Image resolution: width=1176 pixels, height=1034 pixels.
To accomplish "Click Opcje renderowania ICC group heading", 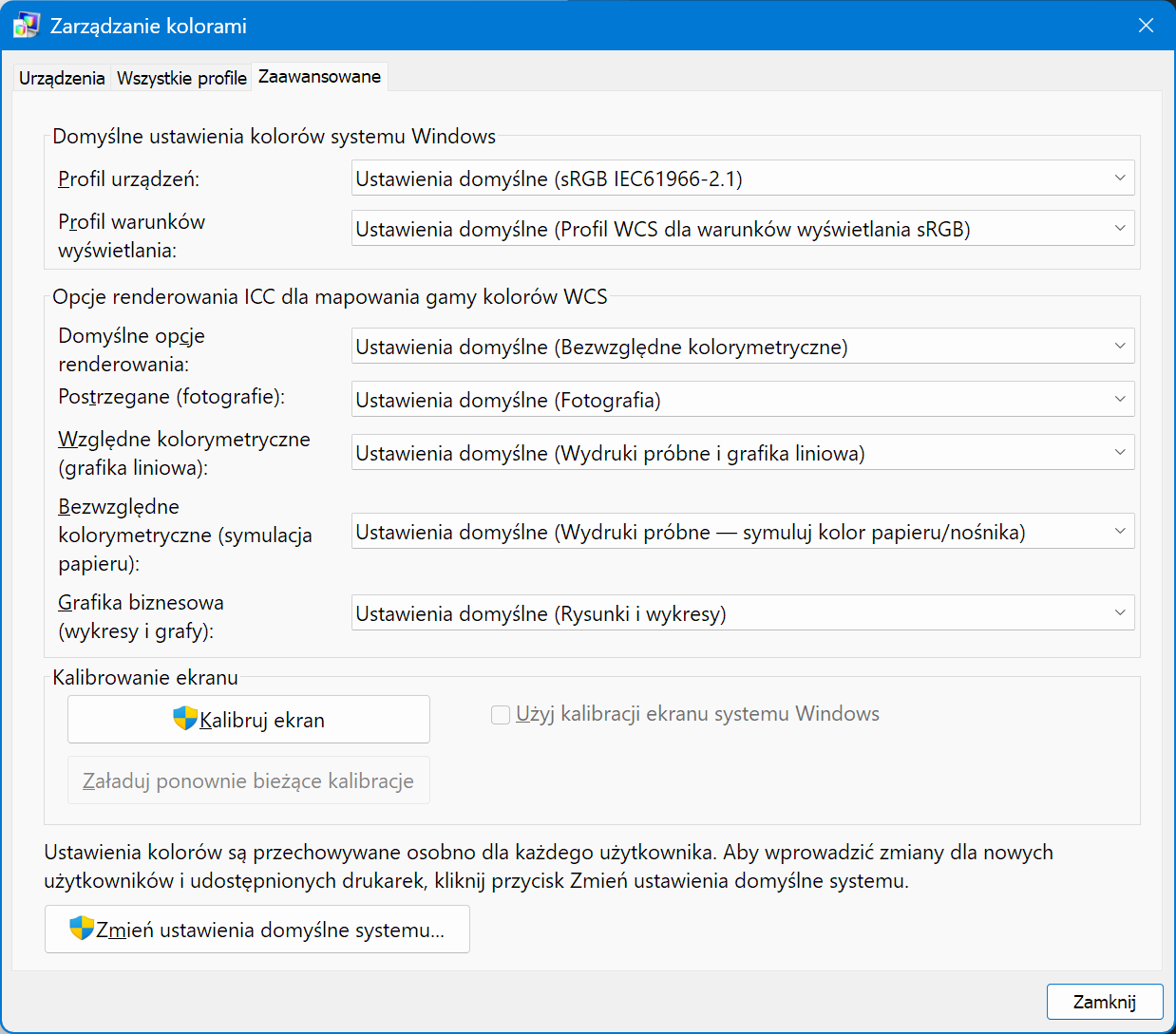I will click(x=330, y=296).
